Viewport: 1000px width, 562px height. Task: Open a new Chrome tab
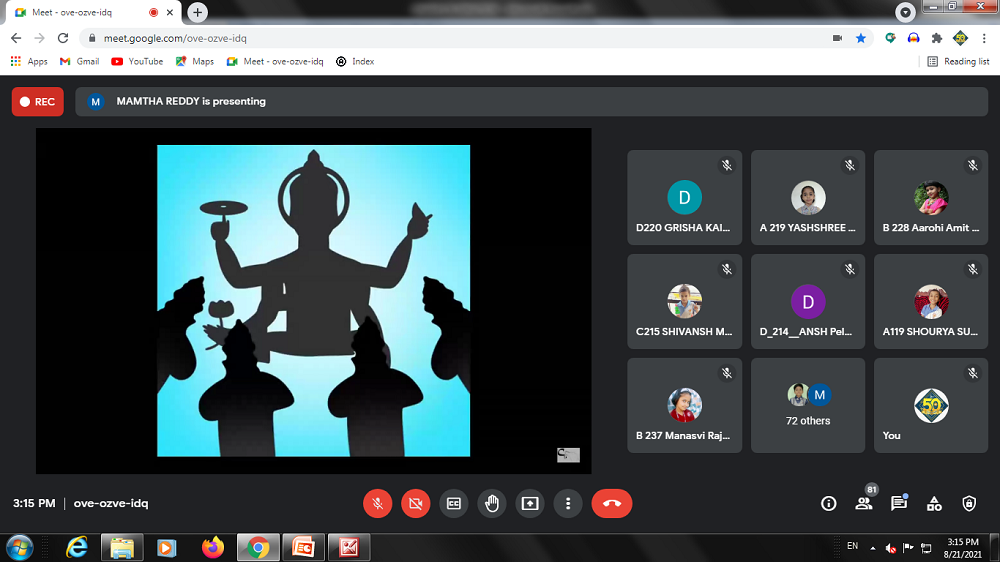click(198, 12)
